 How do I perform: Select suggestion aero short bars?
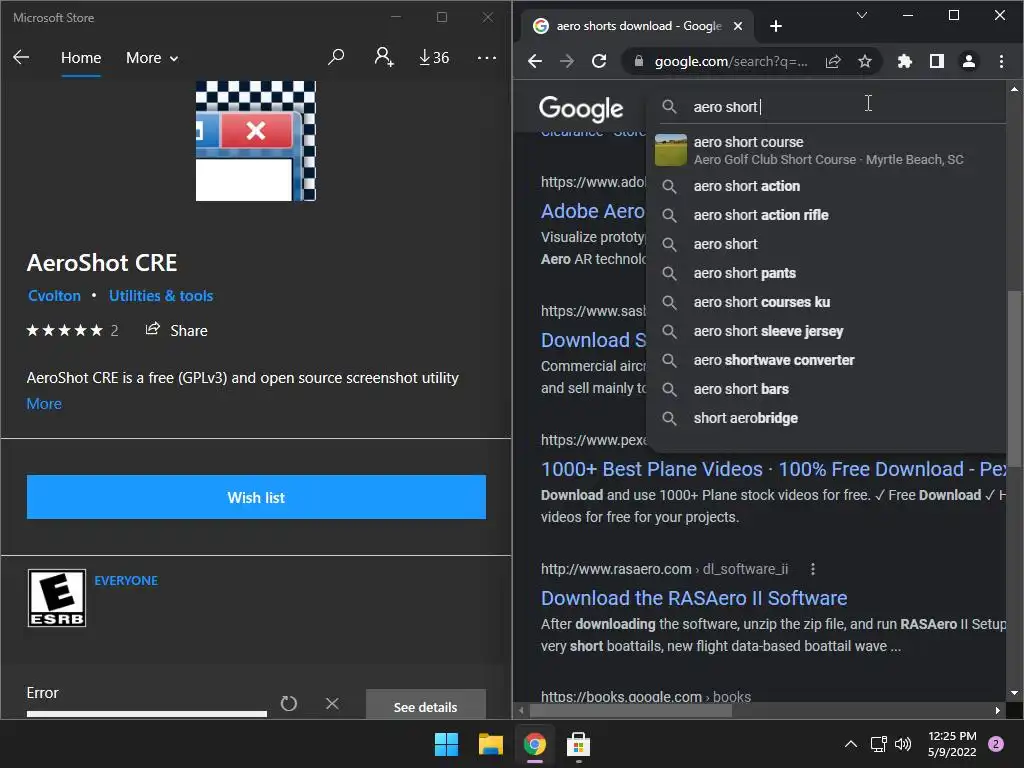click(x=828, y=389)
